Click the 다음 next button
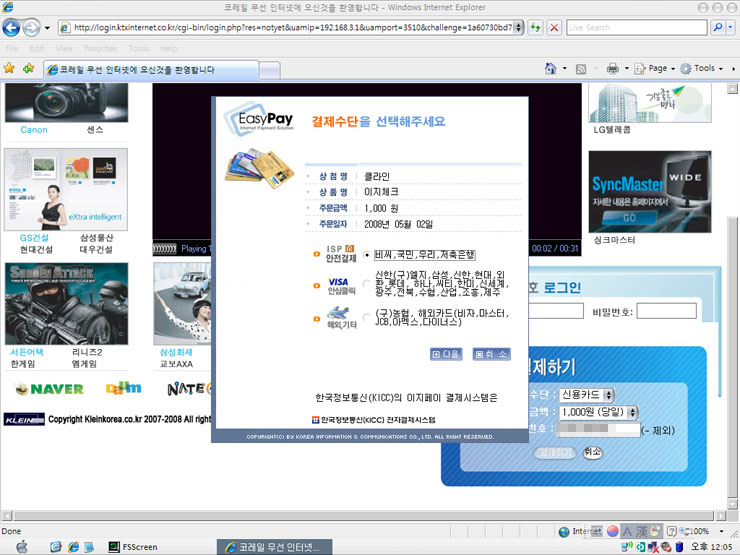 [x=446, y=354]
